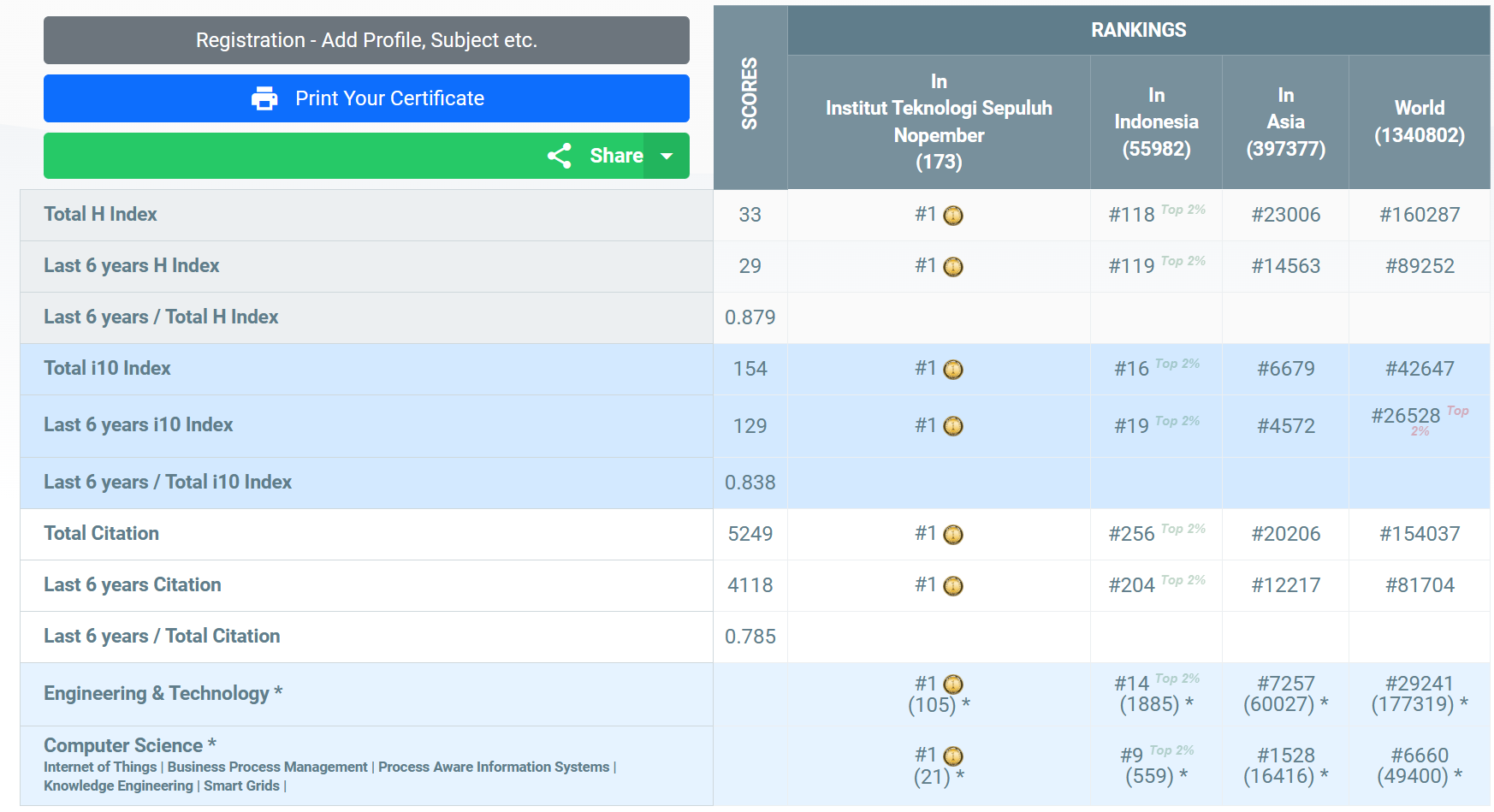Viewport: 1494px width, 812px height.
Task: Click the share icon on the green button
Action: coord(560,156)
